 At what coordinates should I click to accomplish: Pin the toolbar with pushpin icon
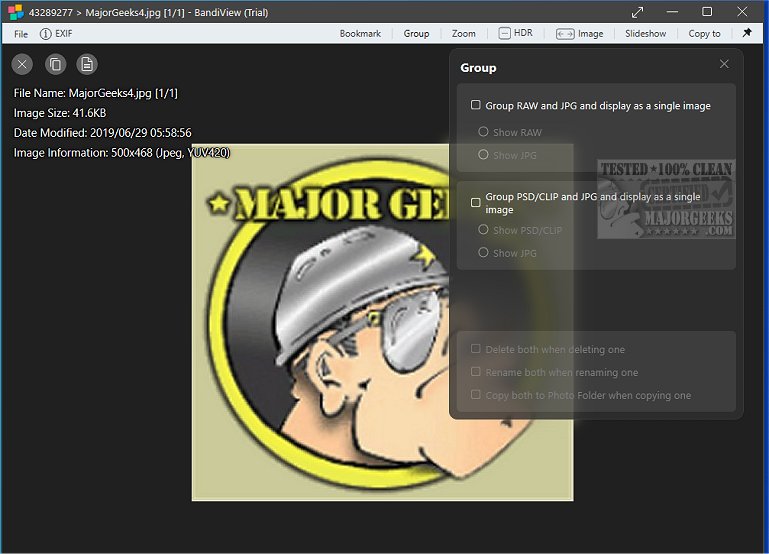click(x=747, y=33)
